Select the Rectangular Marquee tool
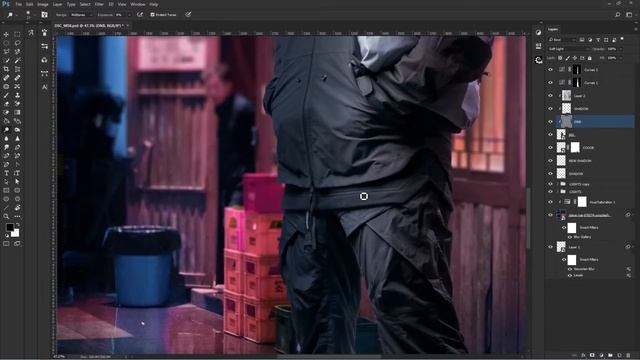The height and width of the screenshot is (360, 640). pos(17,34)
